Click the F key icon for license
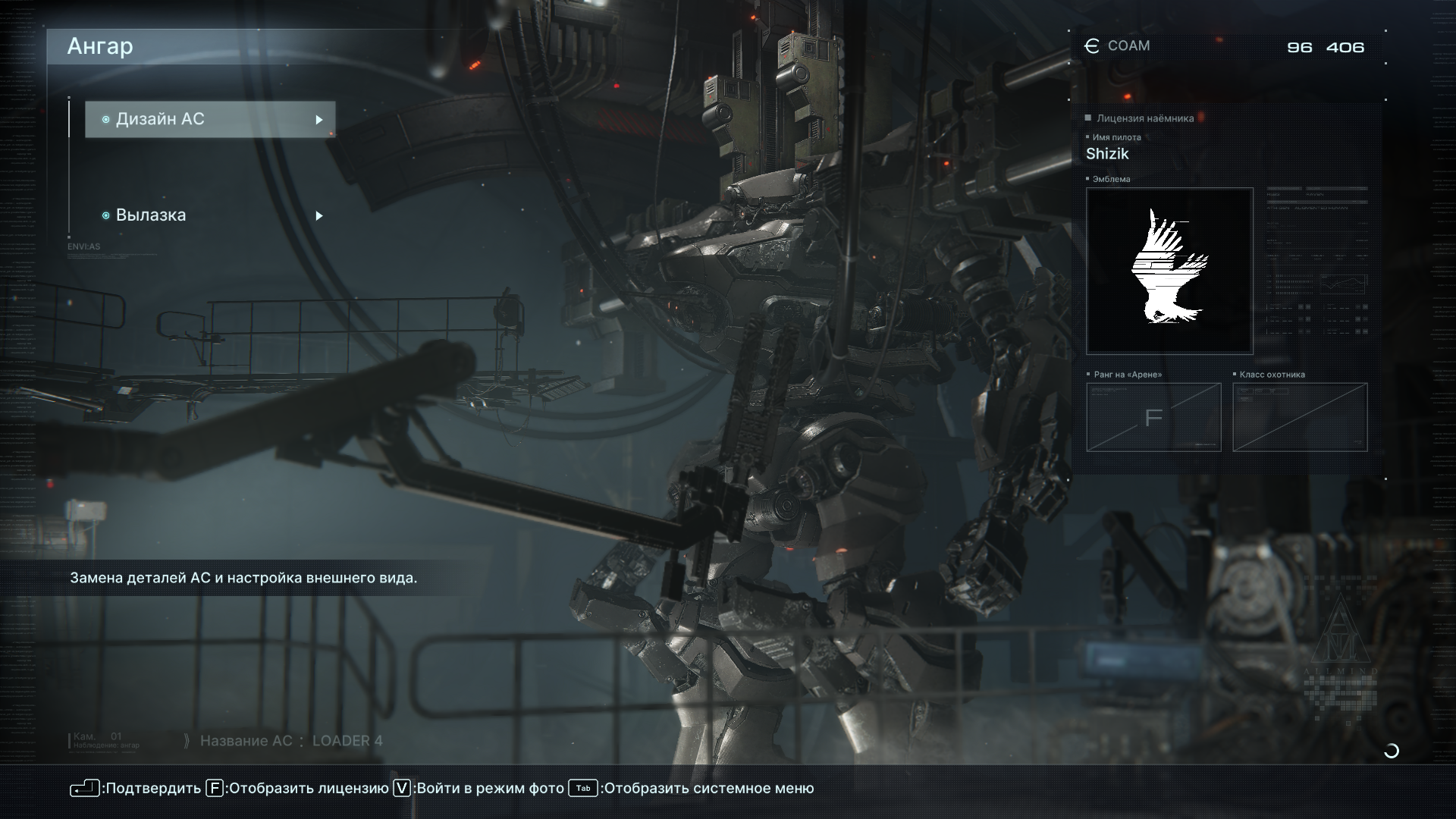 pyautogui.click(x=215, y=789)
